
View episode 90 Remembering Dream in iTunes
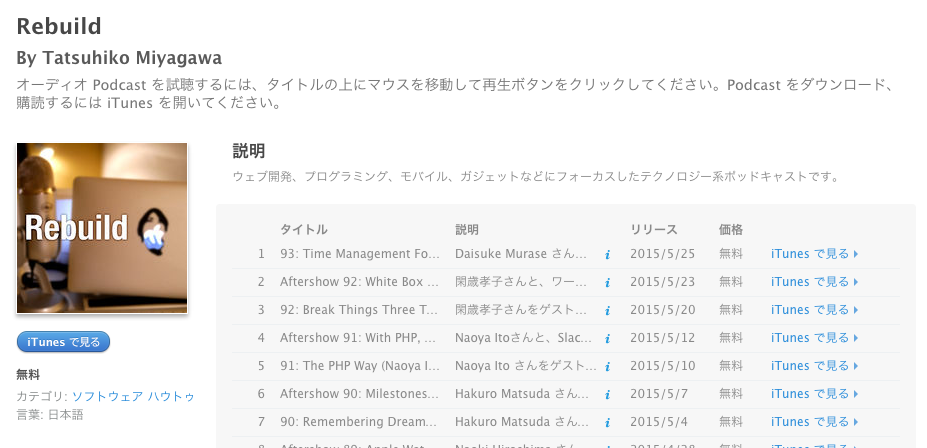(x=814, y=422)
